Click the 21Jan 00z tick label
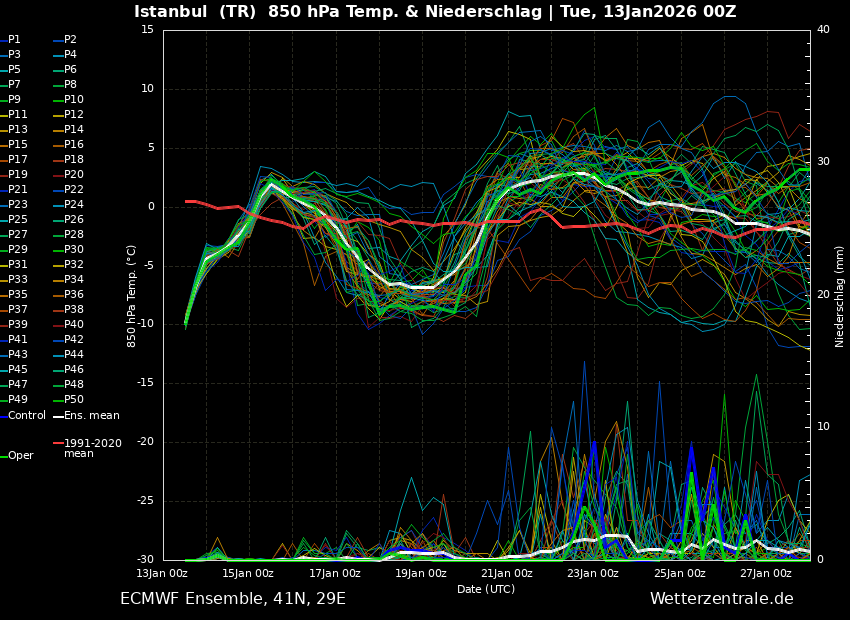The image size is (850, 620). coord(507,573)
